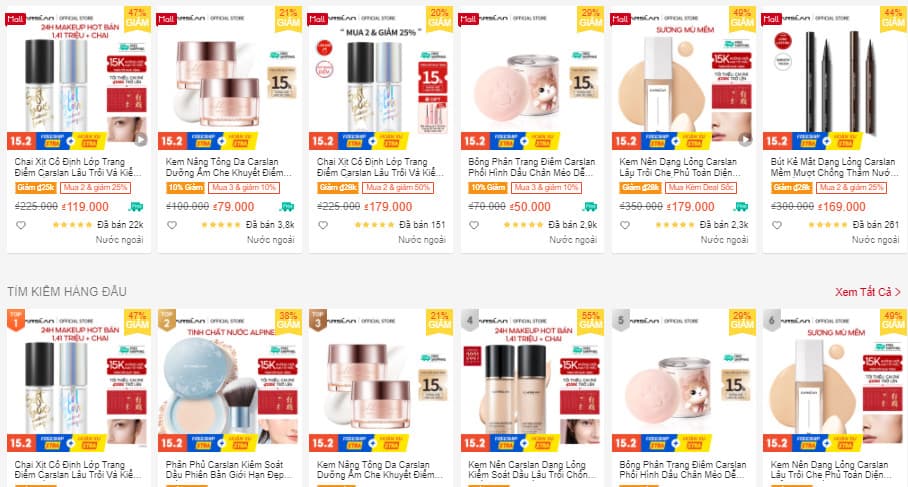Like the 169.000 eyeliner via heart icon
Screen dimensions: 908x487
[777, 225]
